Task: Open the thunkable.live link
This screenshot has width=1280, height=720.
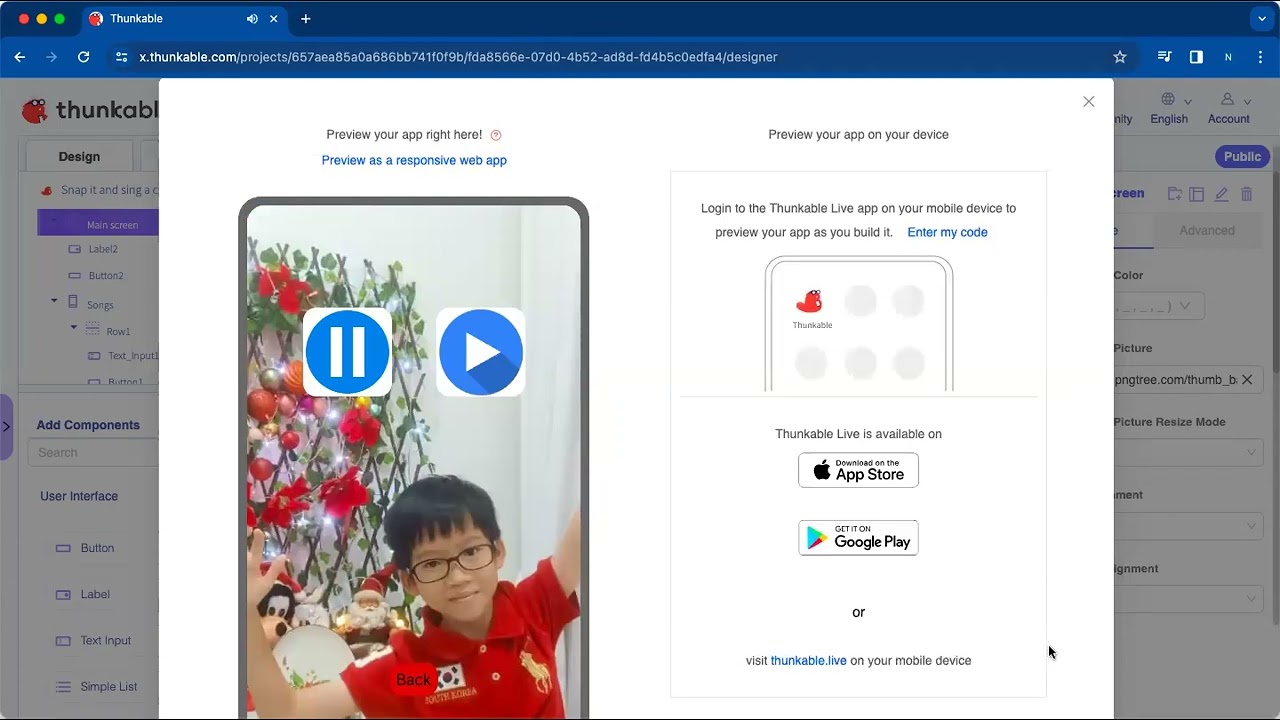Action: coord(808,661)
